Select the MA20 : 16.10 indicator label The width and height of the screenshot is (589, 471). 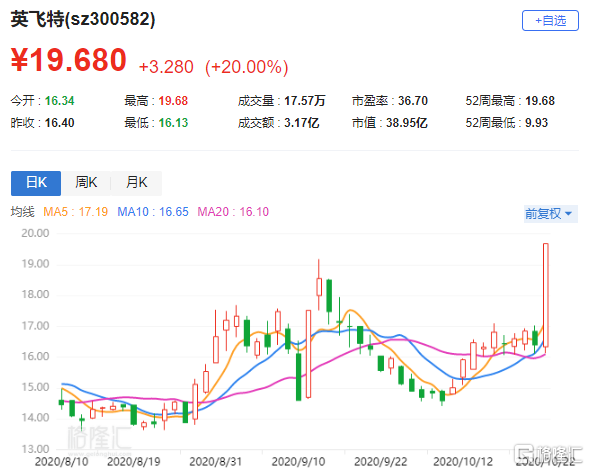pos(233,212)
